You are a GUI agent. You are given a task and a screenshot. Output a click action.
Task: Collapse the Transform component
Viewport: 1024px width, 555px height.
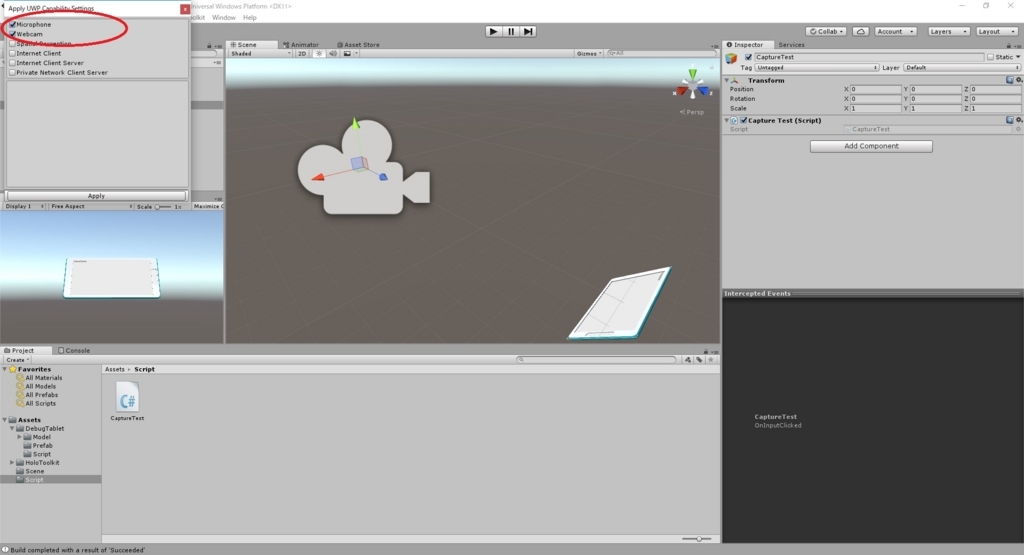(x=727, y=80)
